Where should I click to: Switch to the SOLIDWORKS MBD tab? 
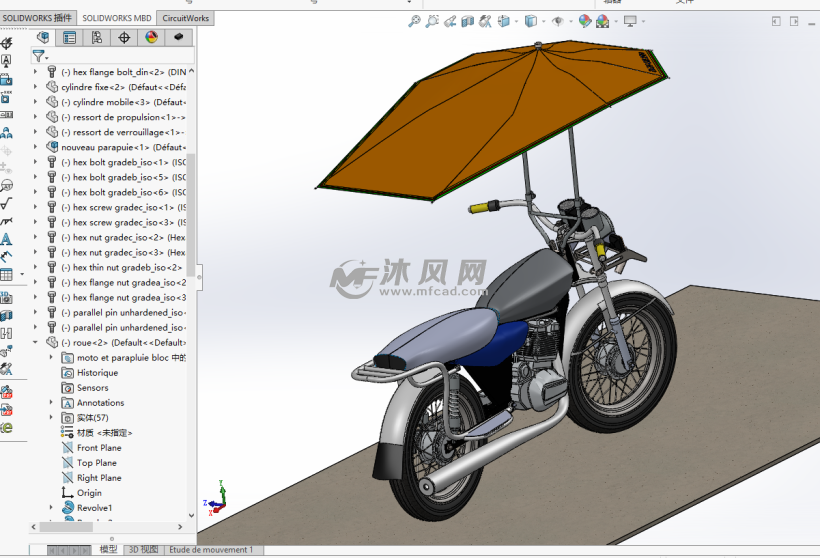117,18
